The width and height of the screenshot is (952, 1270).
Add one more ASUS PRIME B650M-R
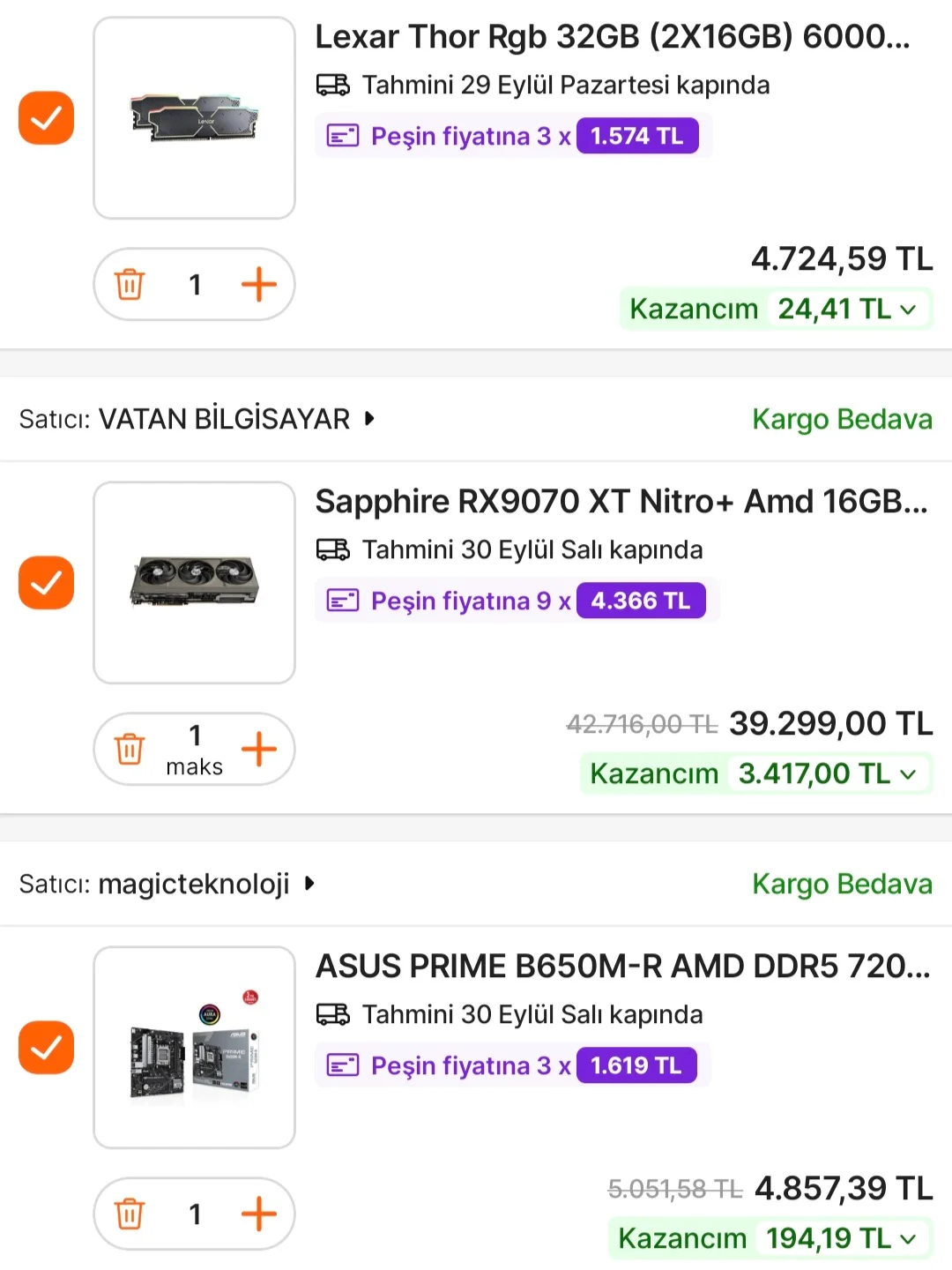coord(258,1214)
